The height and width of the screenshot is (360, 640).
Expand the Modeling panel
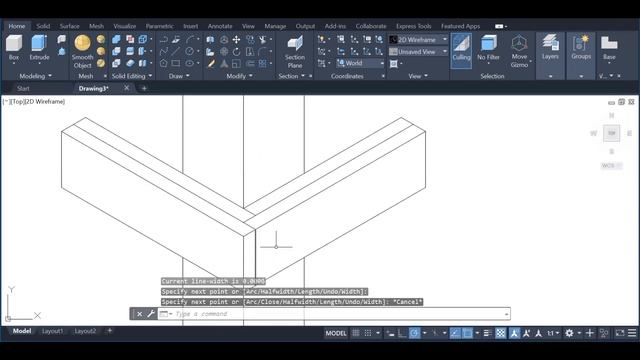pyautogui.click(x=36, y=76)
